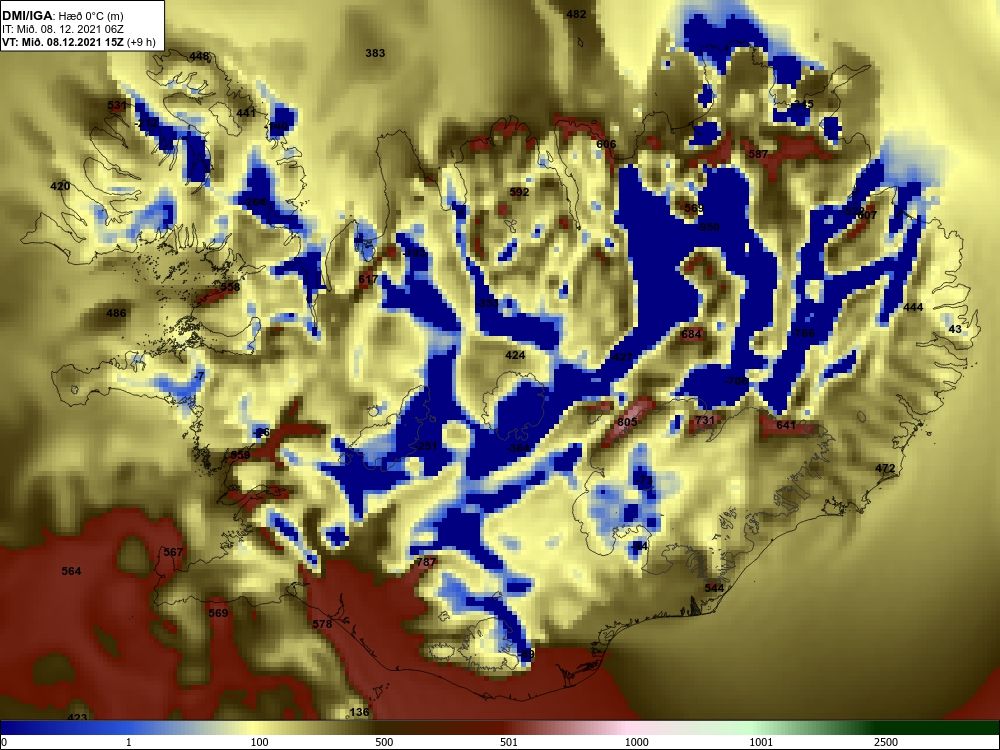Screen dimensions: 1000x750
Task: Click the 482 height label on the map
Action: point(576,14)
